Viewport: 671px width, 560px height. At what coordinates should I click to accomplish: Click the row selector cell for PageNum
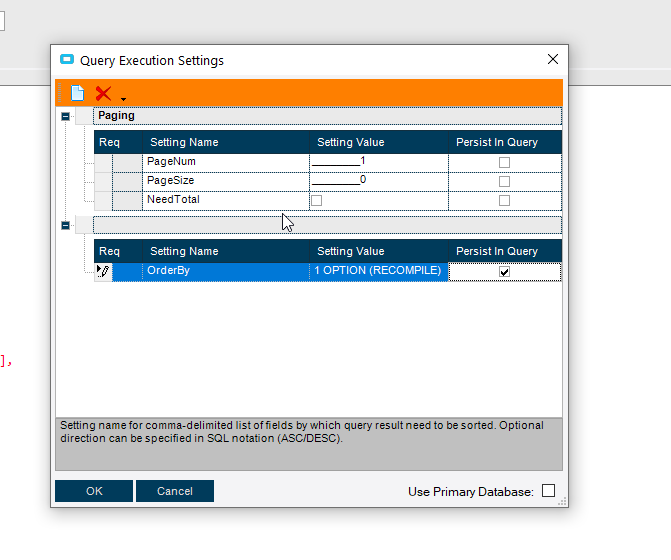(x=103, y=163)
